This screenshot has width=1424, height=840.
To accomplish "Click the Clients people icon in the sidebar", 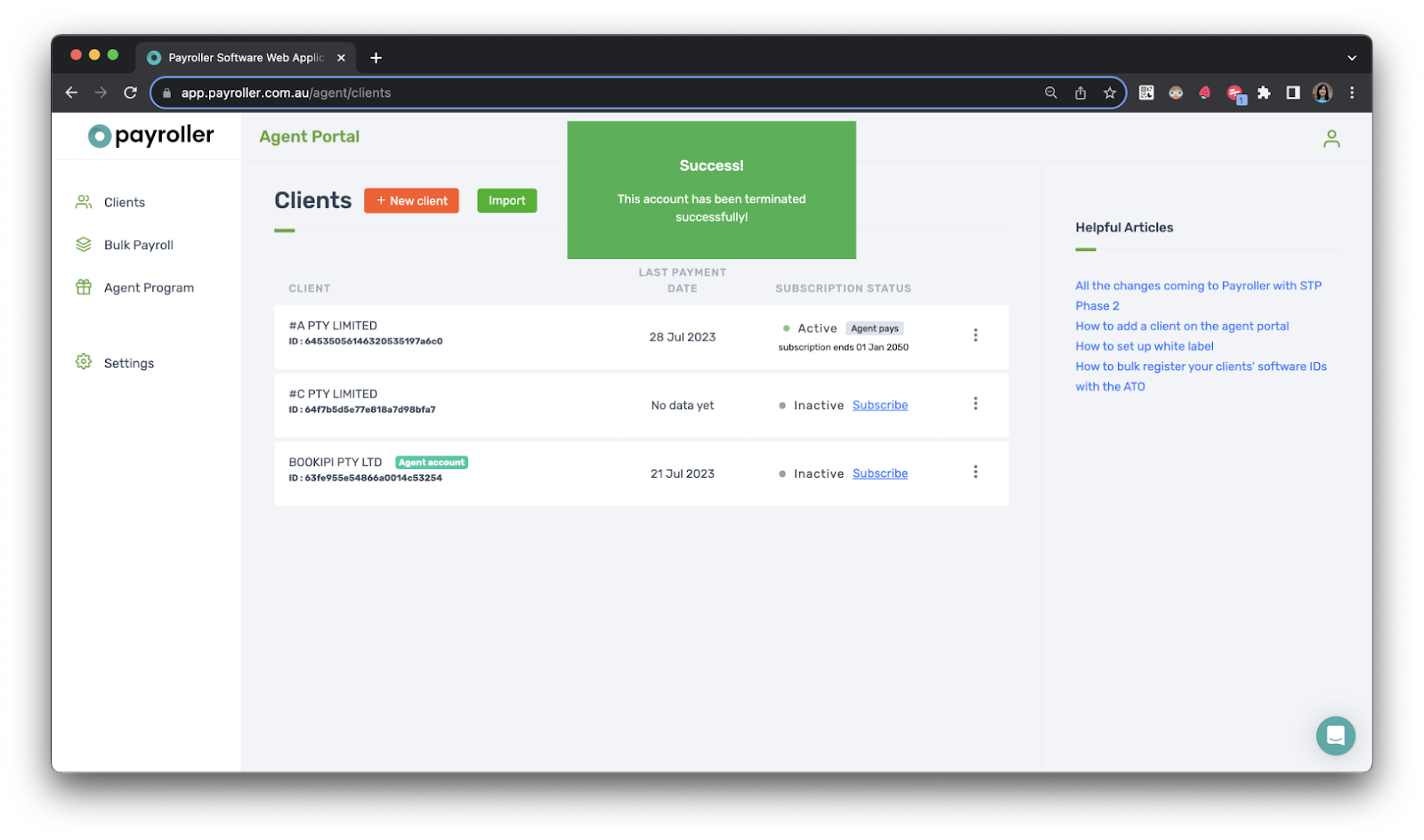I will pos(84,202).
